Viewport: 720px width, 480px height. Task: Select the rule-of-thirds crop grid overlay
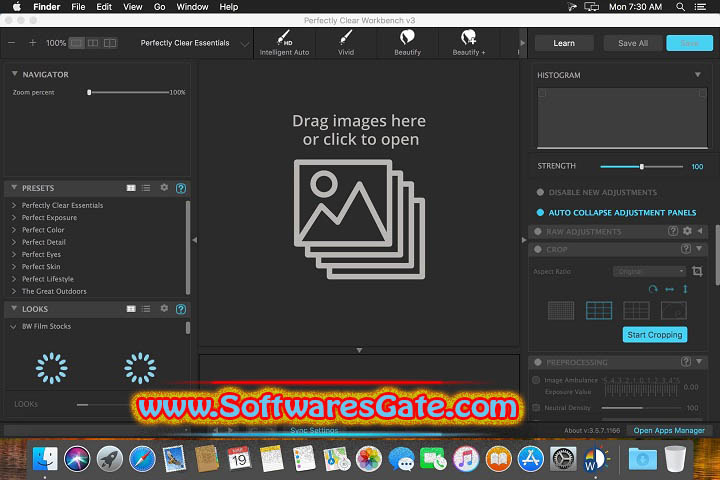(x=599, y=310)
